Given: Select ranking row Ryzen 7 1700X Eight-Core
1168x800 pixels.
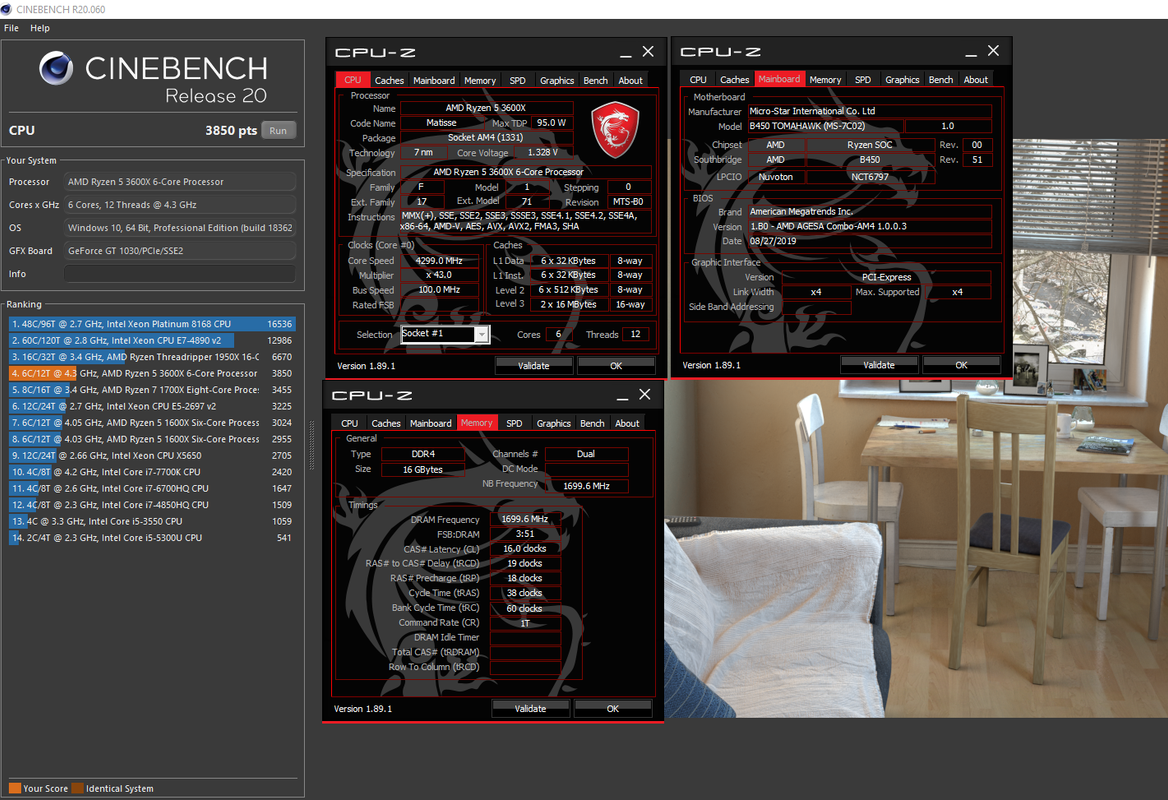Looking at the screenshot, I should click(x=152, y=390).
